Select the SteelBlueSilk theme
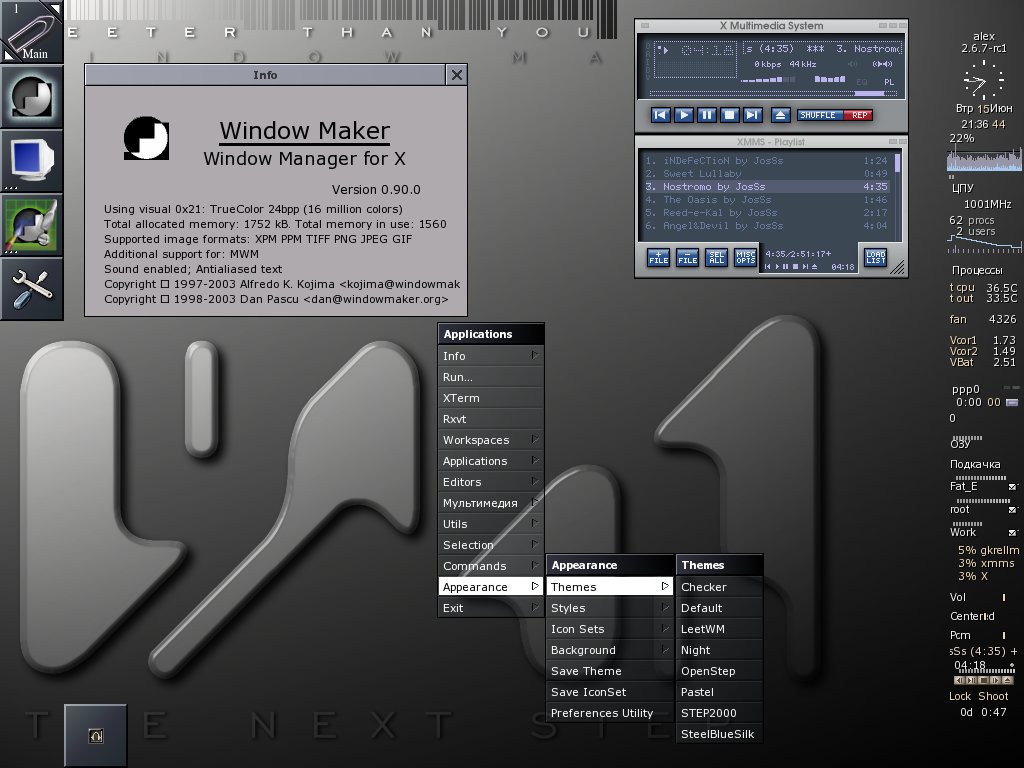This screenshot has height=768, width=1024. pyautogui.click(x=719, y=733)
